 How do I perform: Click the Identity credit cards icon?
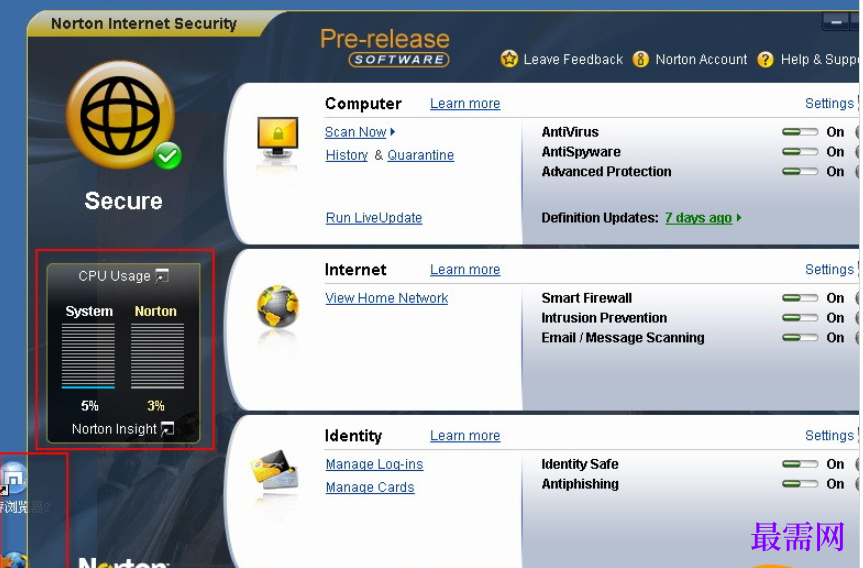click(274, 471)
